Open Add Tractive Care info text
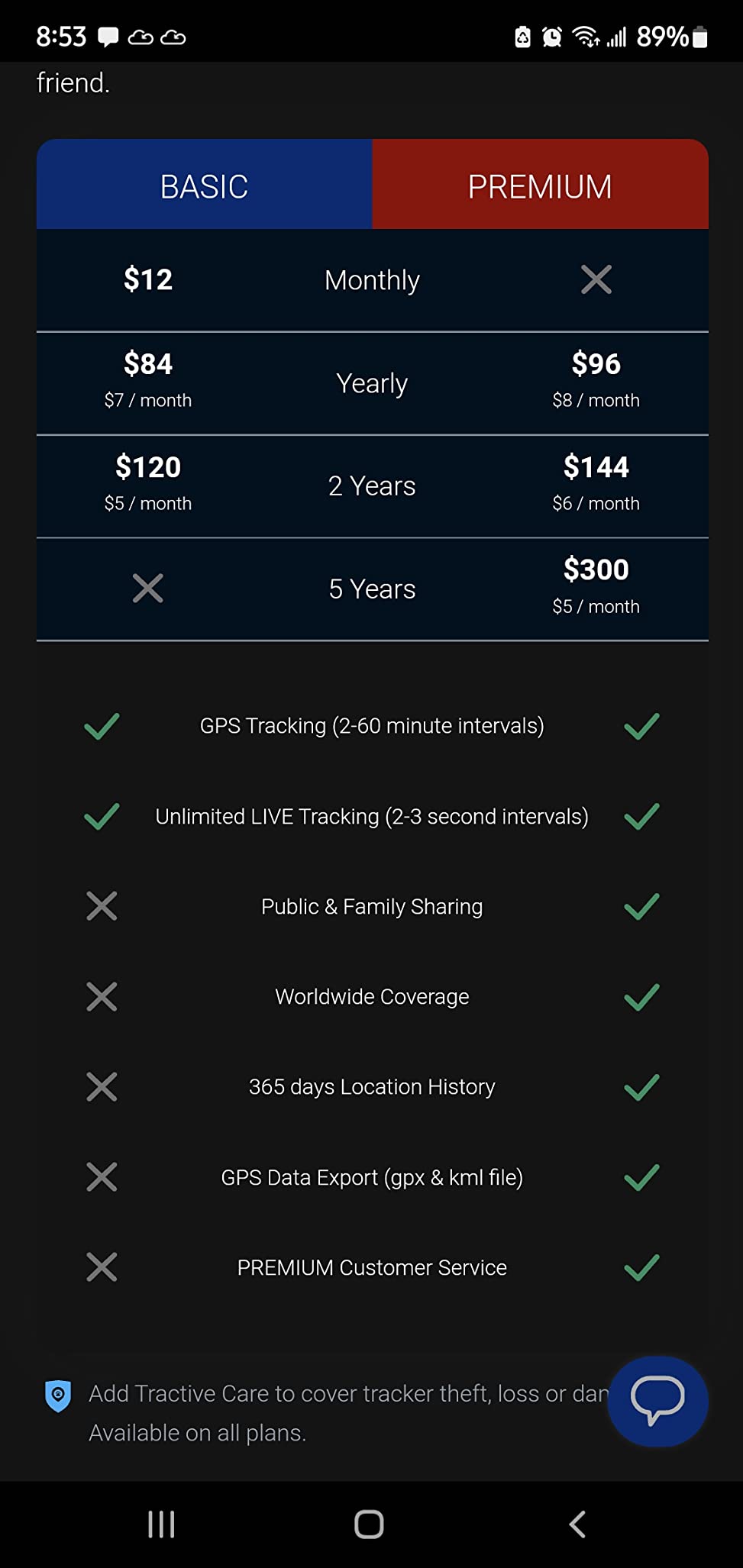This screenshot has width=743, height=1568. click(349, 1413)
